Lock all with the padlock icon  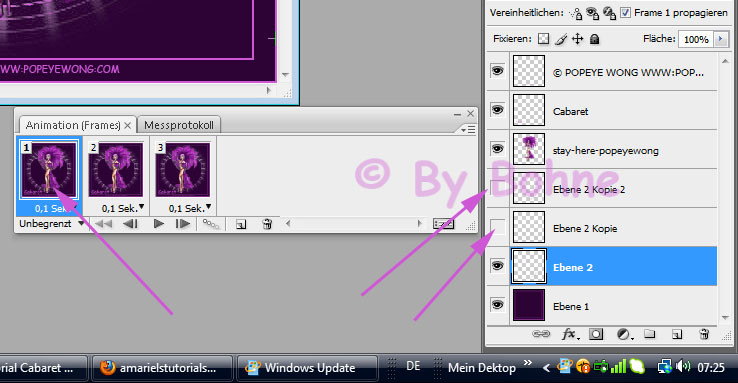coord(594,39)
